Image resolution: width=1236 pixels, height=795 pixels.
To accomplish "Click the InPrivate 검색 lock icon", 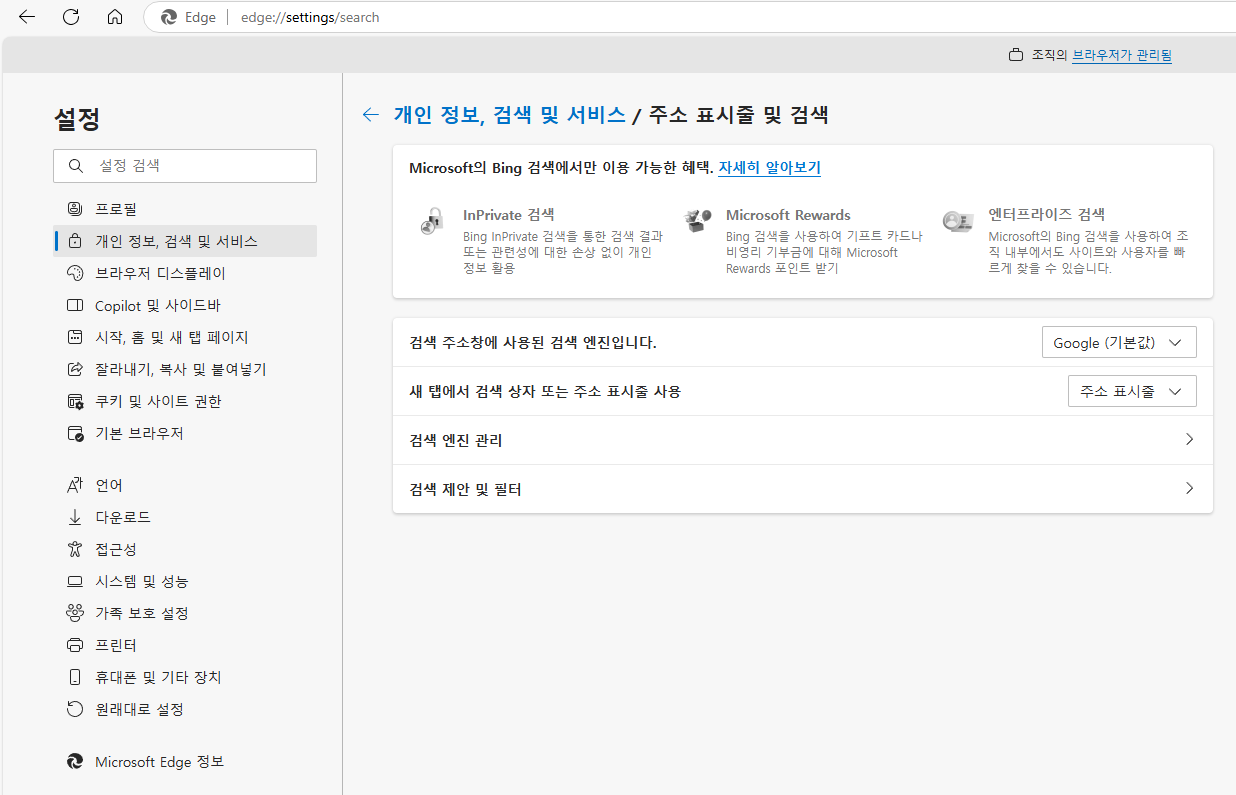I will point(432,220).
